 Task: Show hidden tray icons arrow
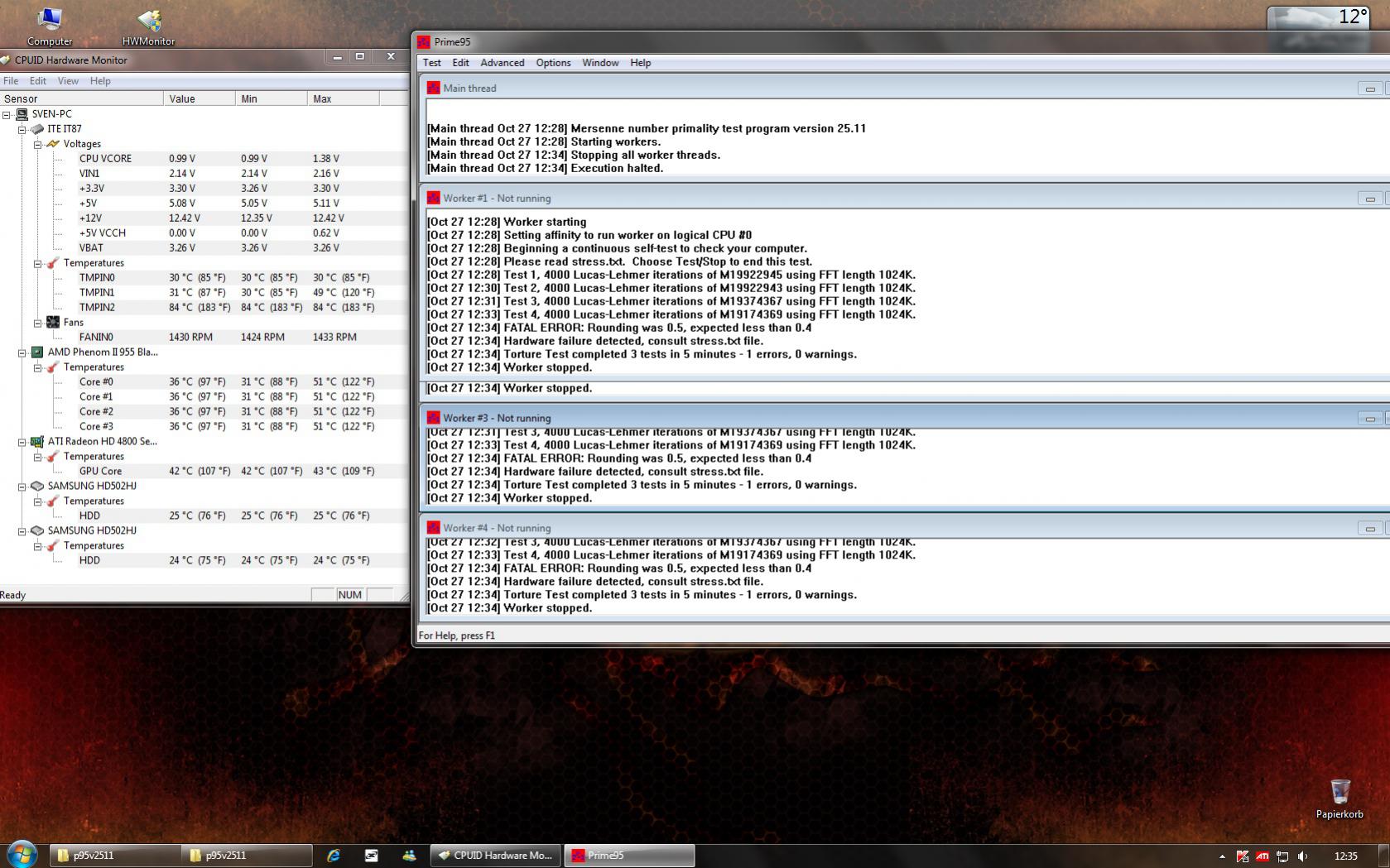[1222, 856]
